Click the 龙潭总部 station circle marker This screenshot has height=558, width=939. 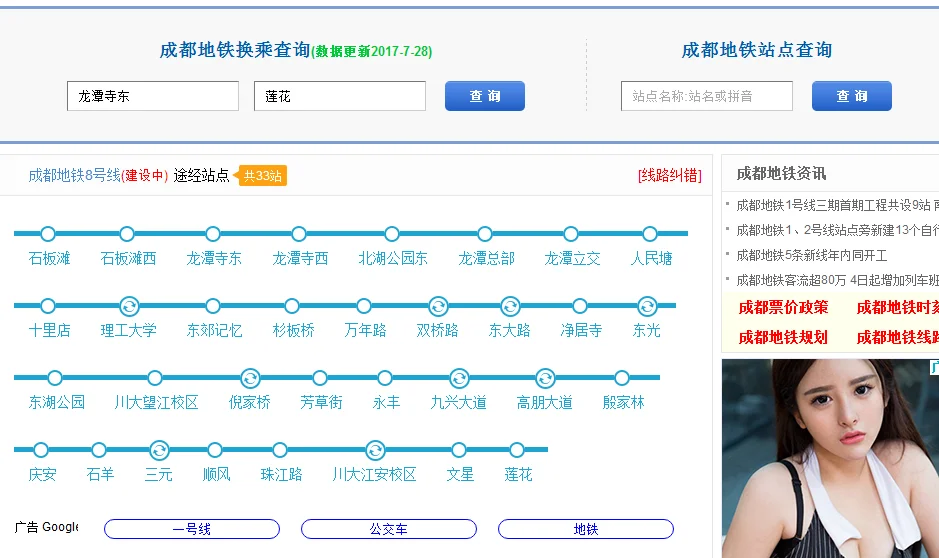[485, 233]
